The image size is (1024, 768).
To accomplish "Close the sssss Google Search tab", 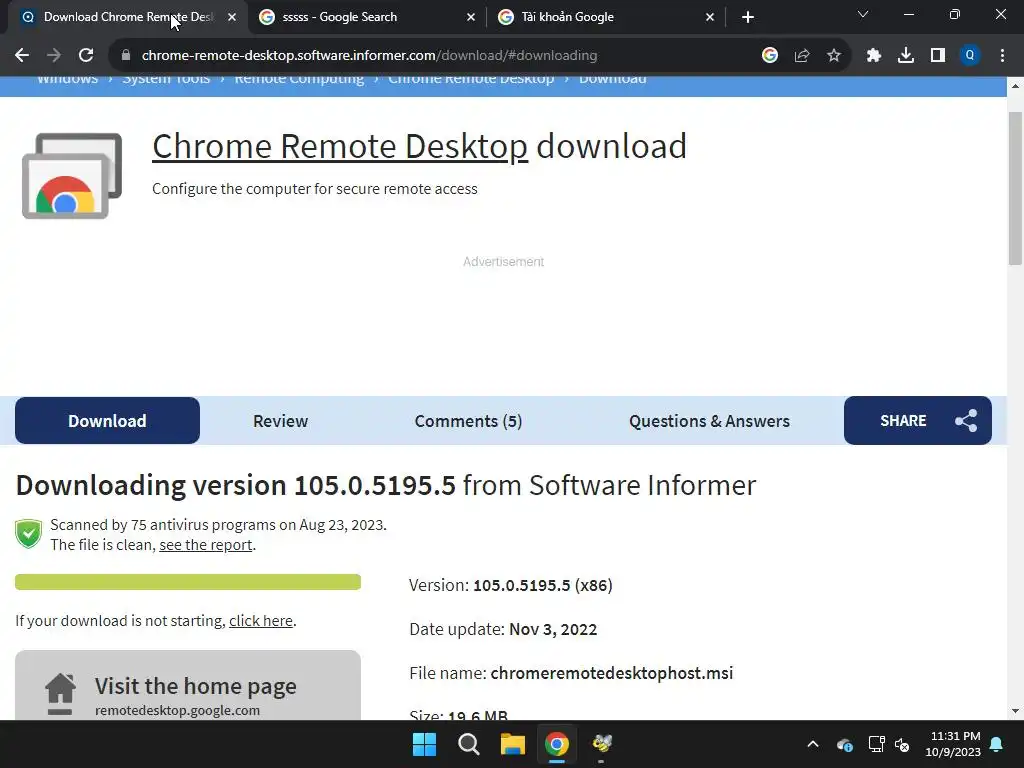I will coord(471,17).
